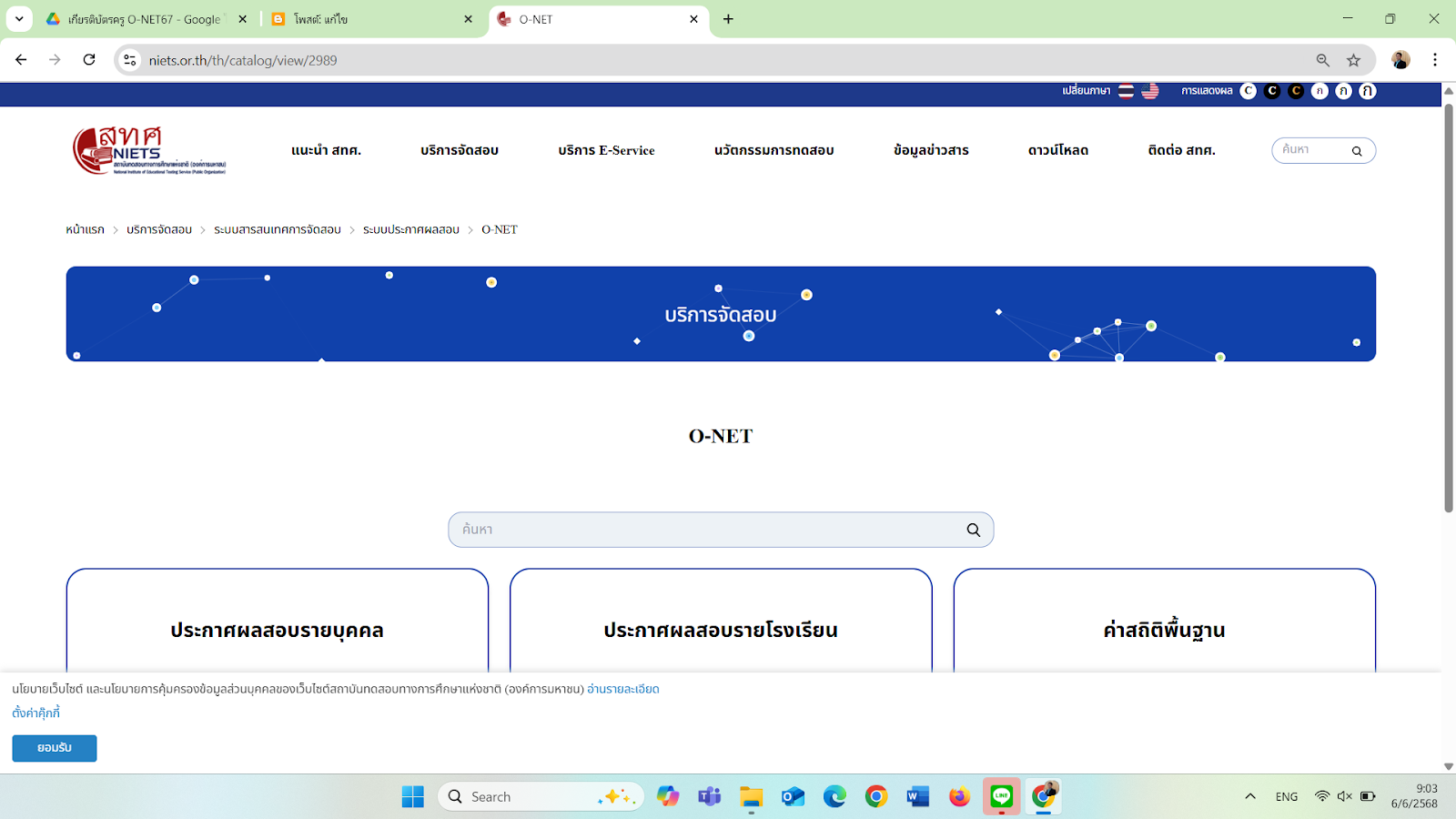This screenshot has width=1456, height=819.
Task: Choose small font size ก button
Action: [1319, 91]
